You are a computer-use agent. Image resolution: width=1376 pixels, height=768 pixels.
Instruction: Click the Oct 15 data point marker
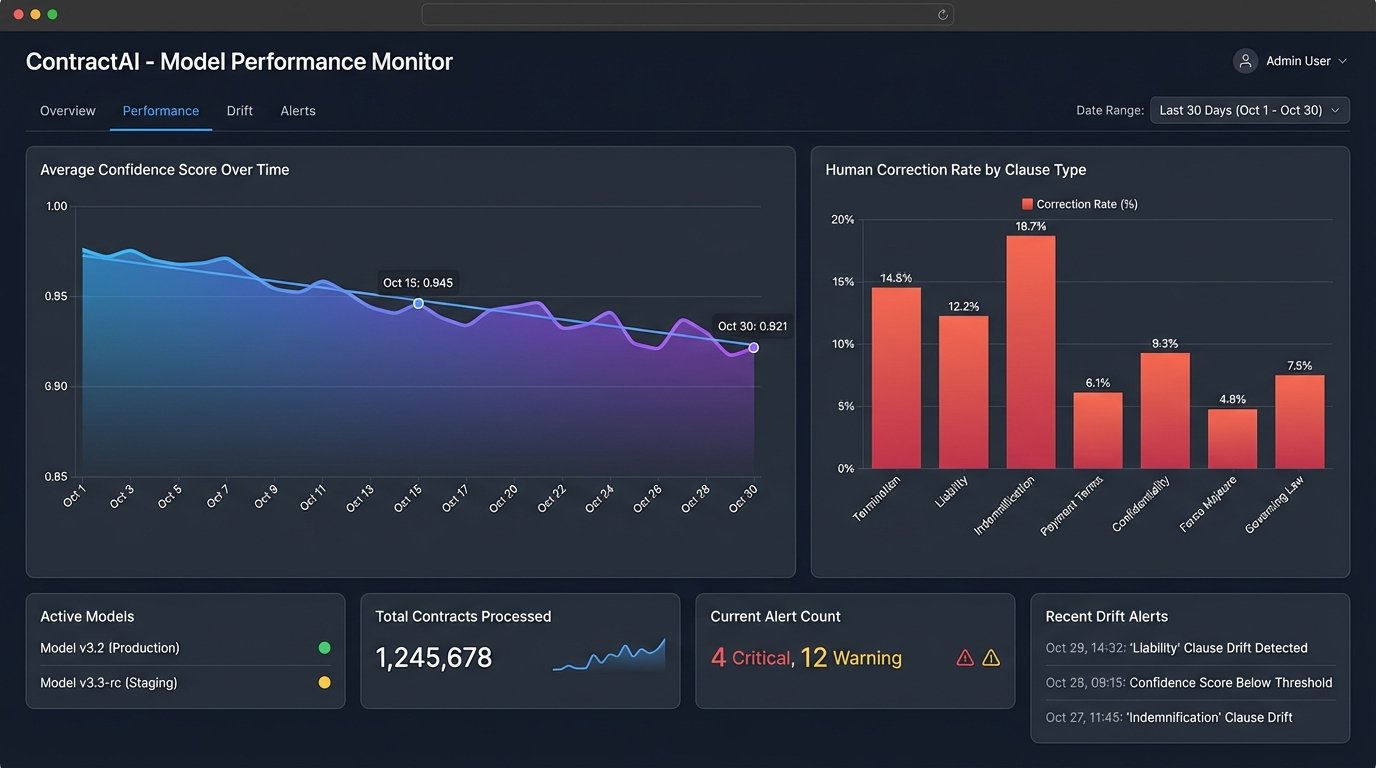pyautogui.click(x=418, y=303)
